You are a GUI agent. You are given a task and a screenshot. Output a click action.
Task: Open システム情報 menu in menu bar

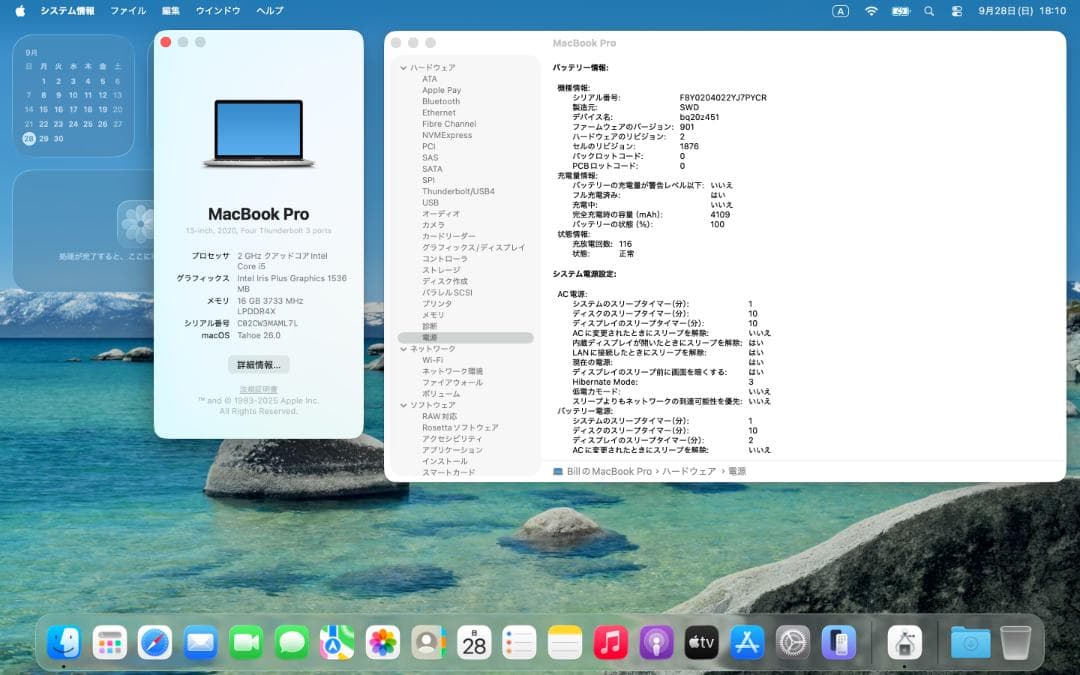point(68,11)
